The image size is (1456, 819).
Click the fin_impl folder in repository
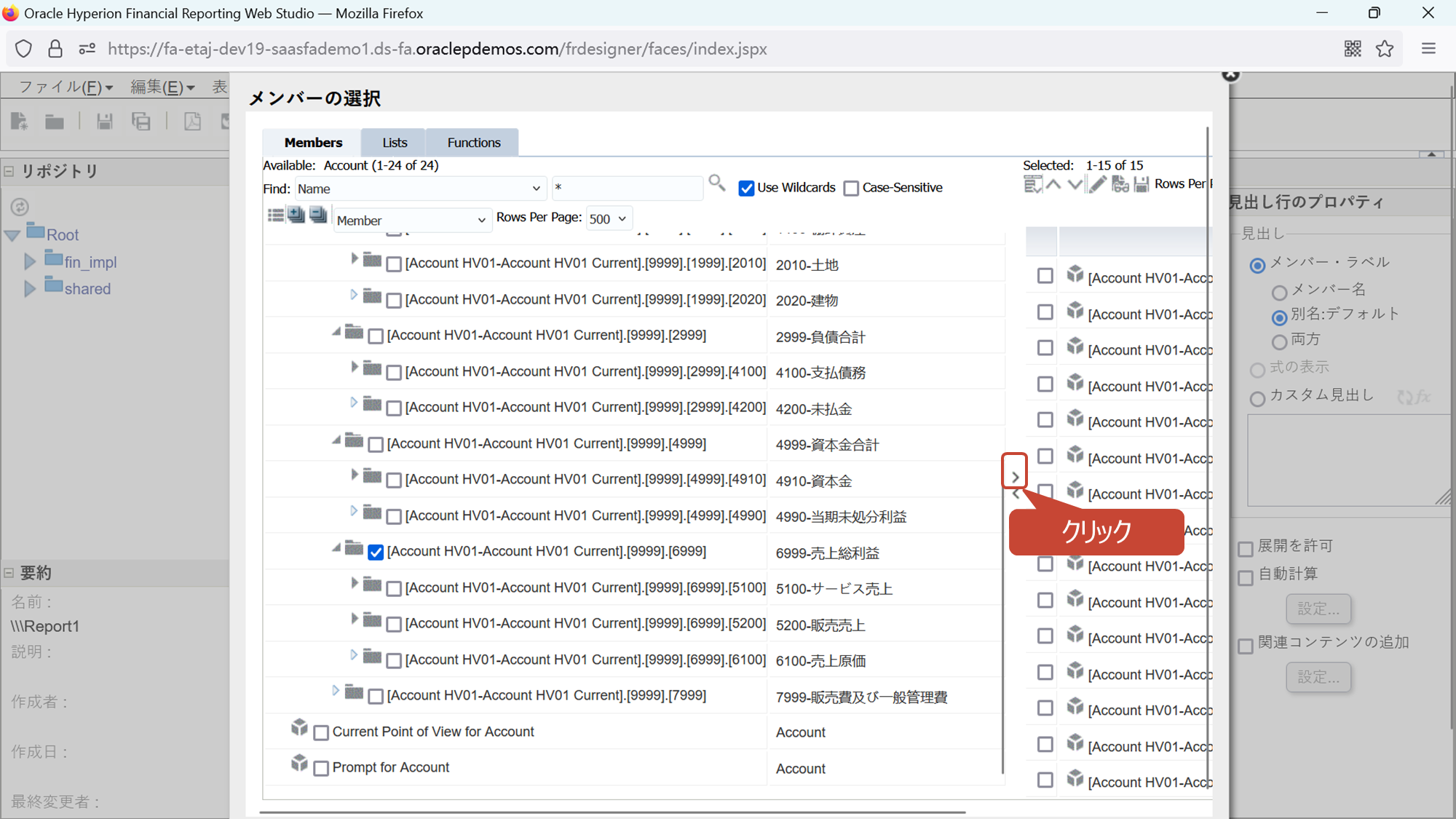90,262
